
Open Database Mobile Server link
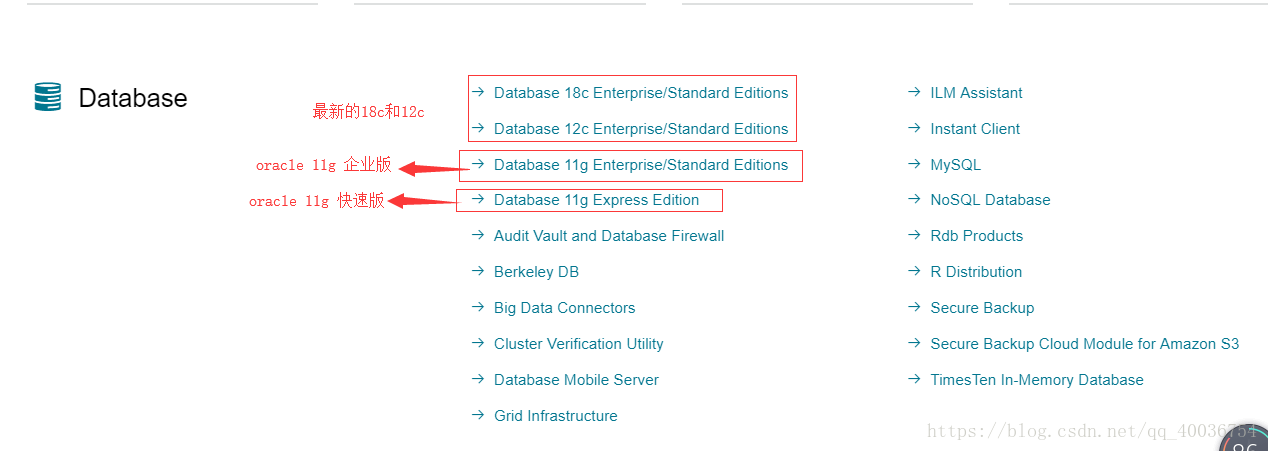[576, 380]
